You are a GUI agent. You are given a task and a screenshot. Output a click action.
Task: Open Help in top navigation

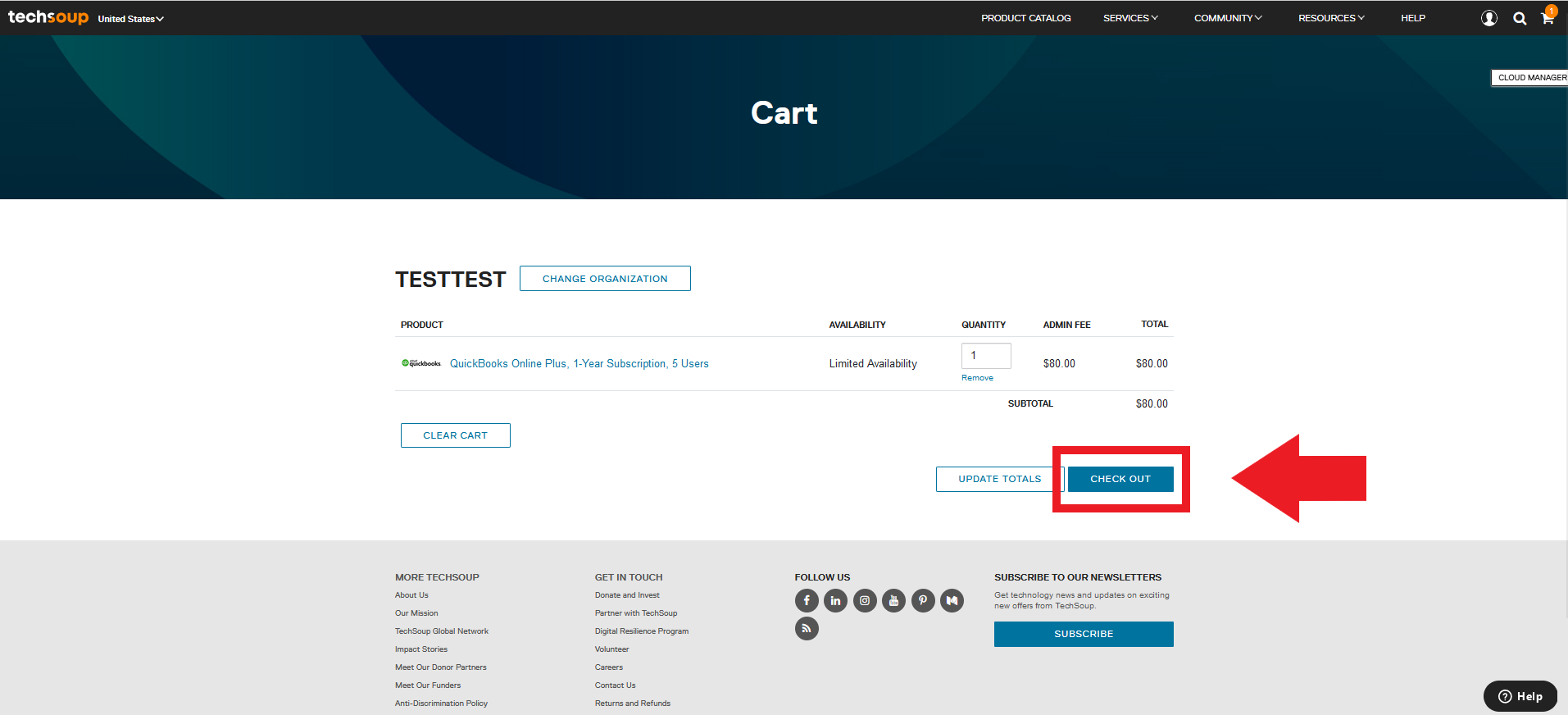(x=1412, y=18)
